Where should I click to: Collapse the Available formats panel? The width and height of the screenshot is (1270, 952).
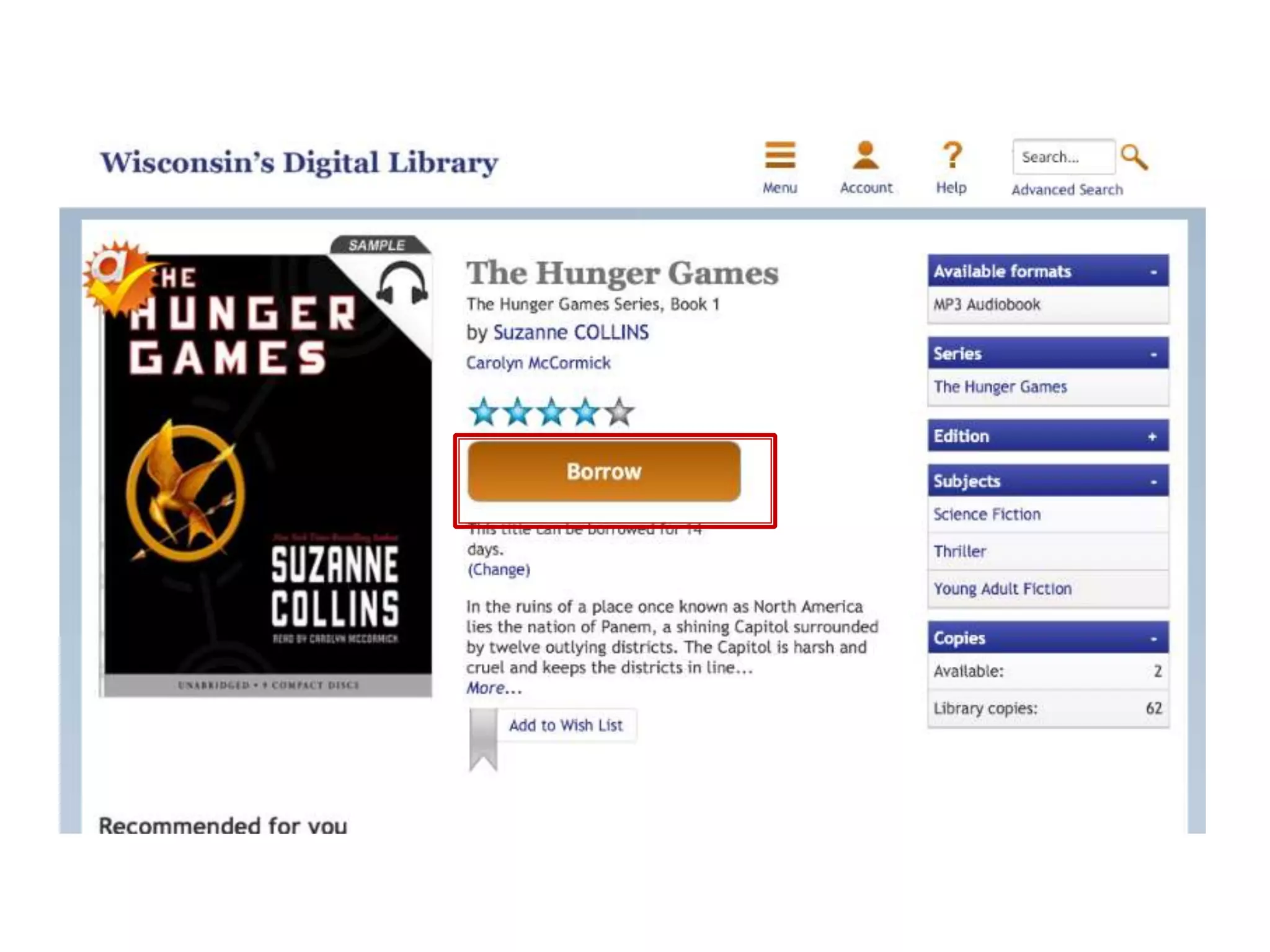click(1153, 271)
